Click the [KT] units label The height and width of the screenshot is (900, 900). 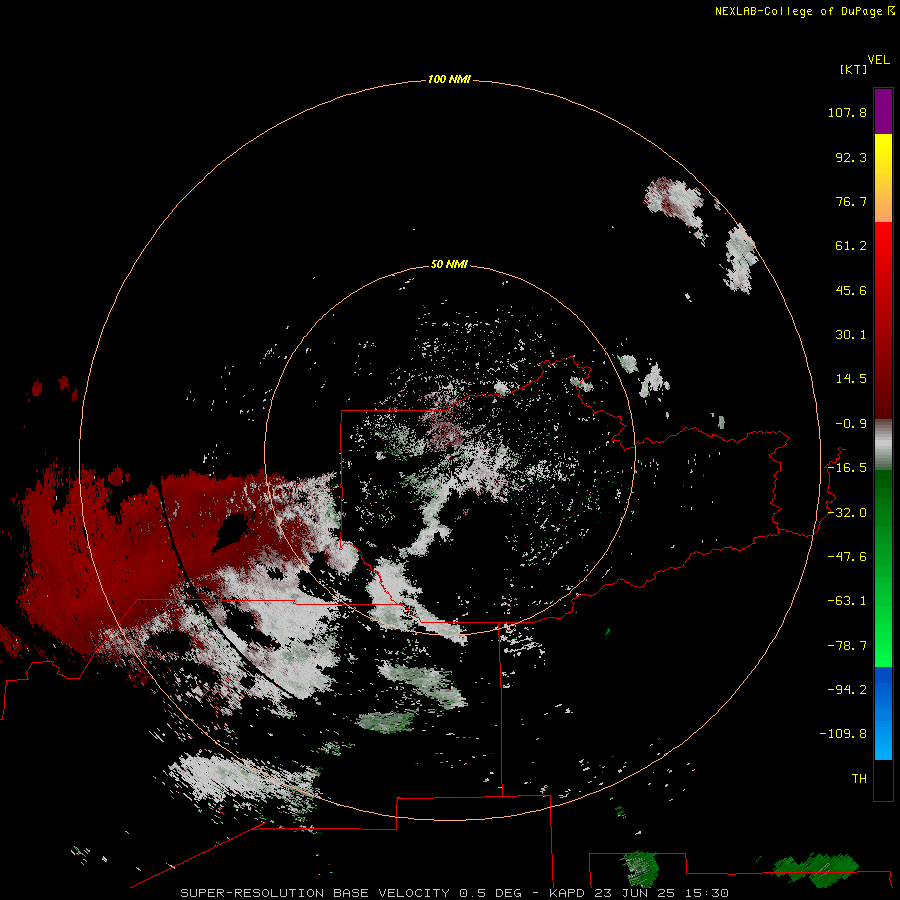click(853, 69)
